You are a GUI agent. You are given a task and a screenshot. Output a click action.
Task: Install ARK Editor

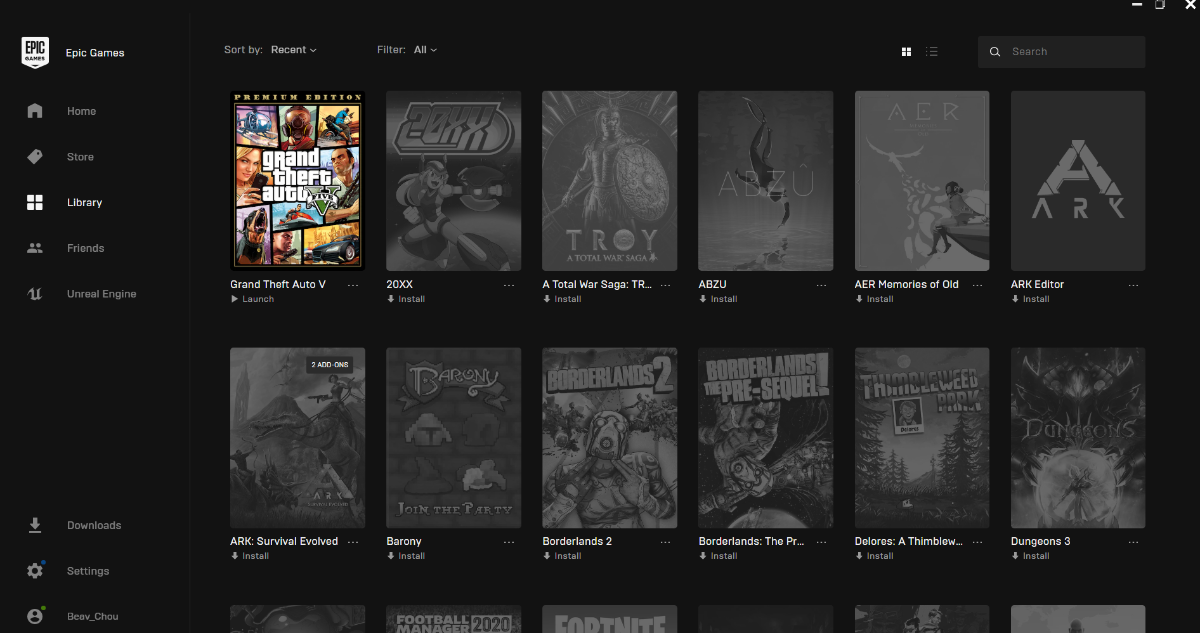1030,299
